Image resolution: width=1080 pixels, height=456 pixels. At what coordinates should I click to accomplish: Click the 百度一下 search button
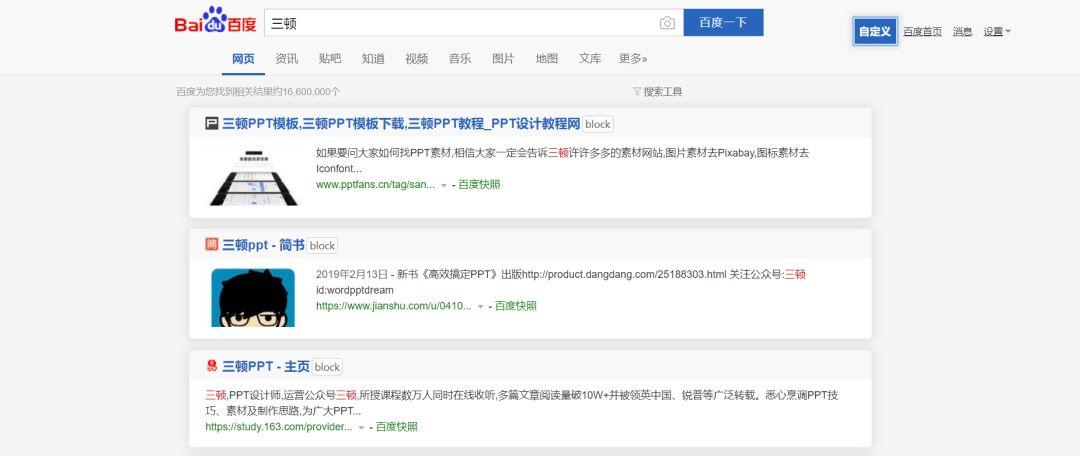(723, 23)
